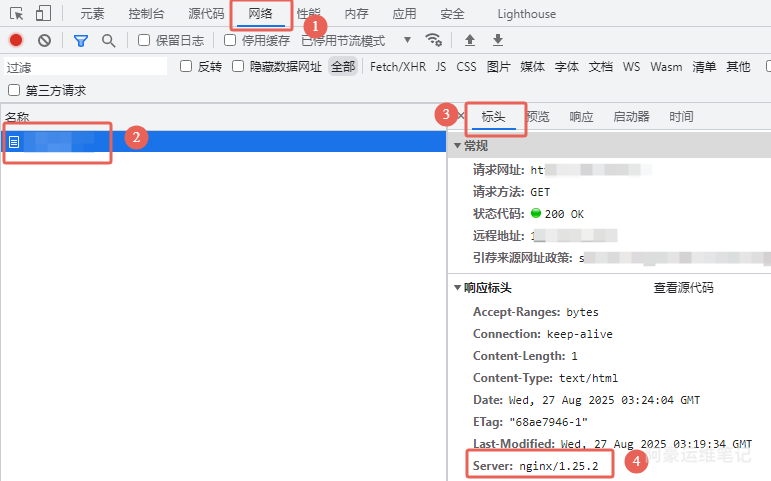Open the 已停用节流模式 throttling dropdown
771x481 pixels.
pos(356,40)
